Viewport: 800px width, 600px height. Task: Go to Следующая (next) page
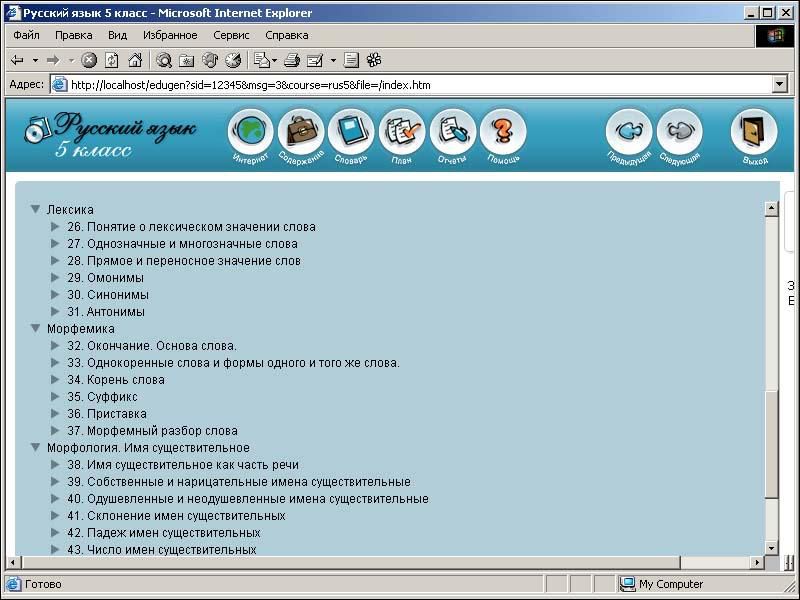pyautogui.click(x=680, y=132)
